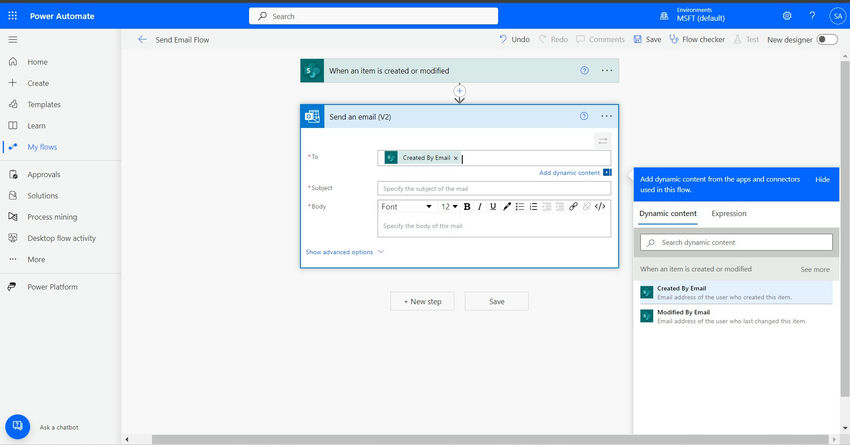Click the MSFT (default) environment name

[x=700, y=18]
